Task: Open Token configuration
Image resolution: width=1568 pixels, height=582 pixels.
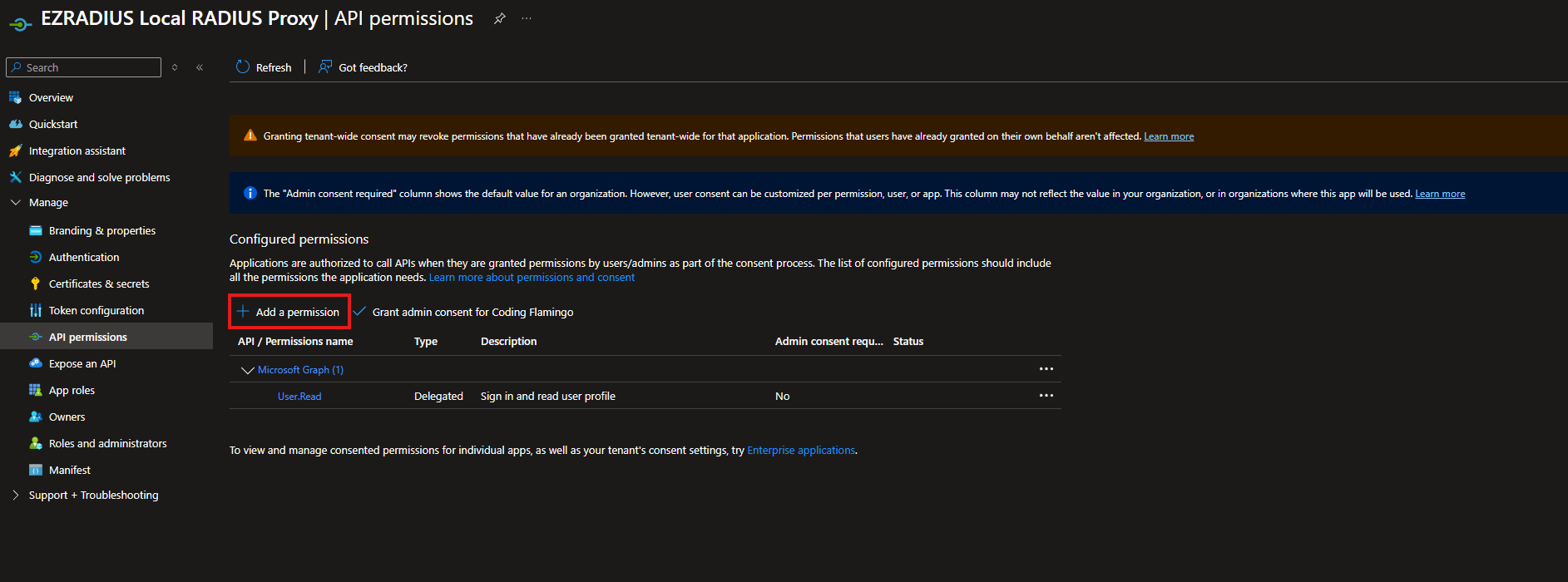Action: pos(96,310)
